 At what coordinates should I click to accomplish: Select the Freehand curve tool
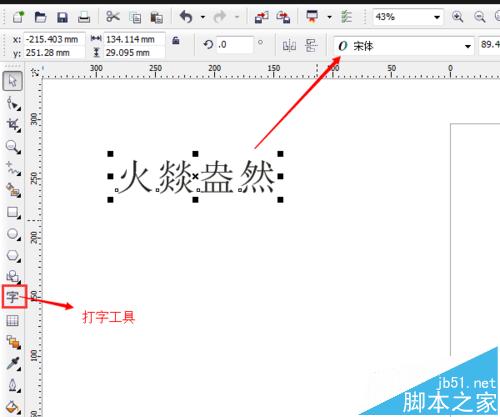13,169
